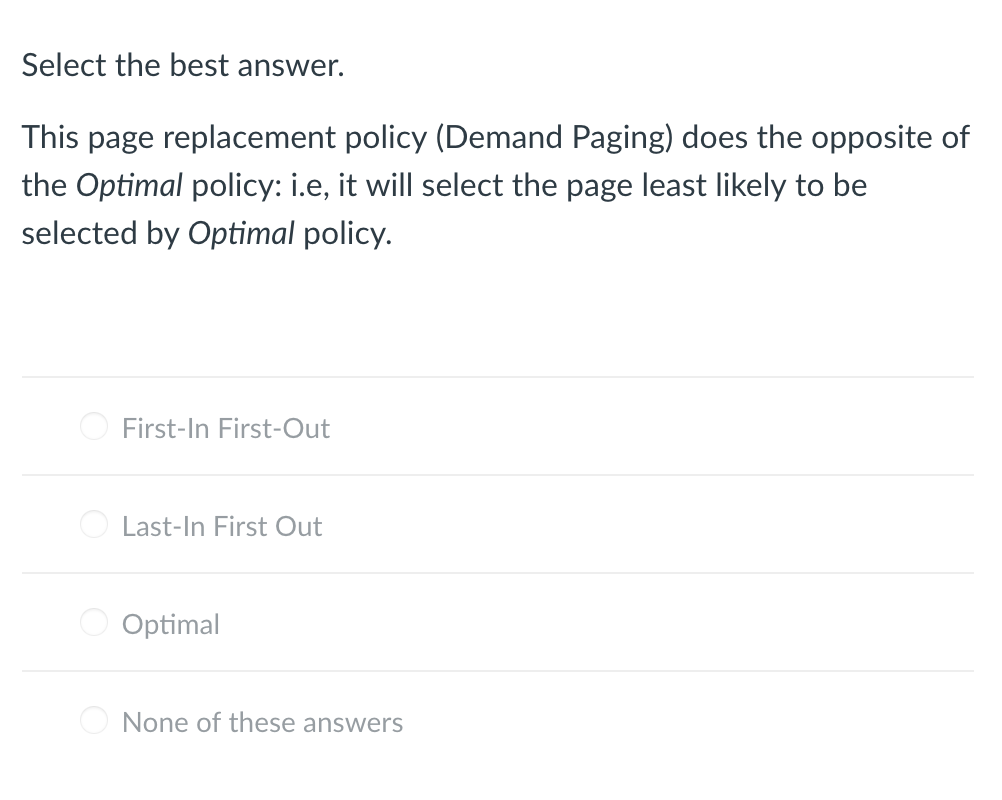
Task: Select the First-In First-Out radio button
Action: click(94, 427)
